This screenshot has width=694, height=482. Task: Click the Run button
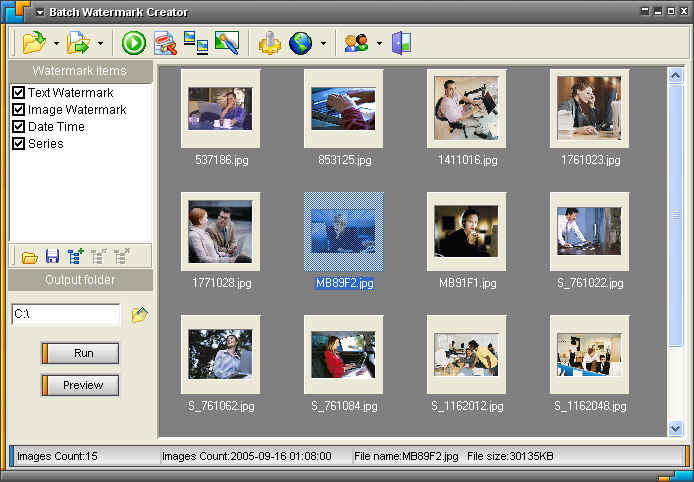(81, 353)
